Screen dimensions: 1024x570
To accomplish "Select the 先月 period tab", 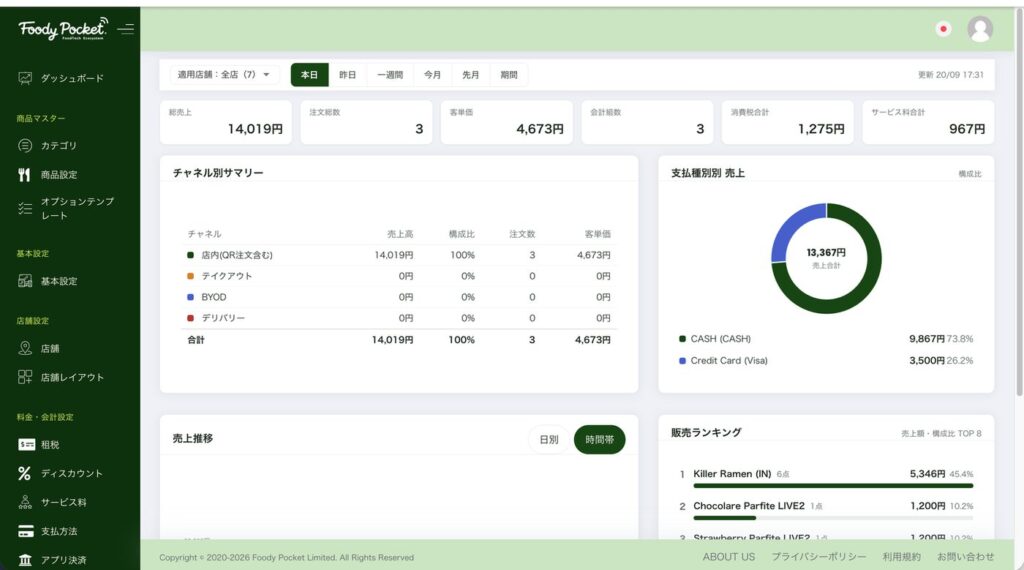I will tap(470, 74).
